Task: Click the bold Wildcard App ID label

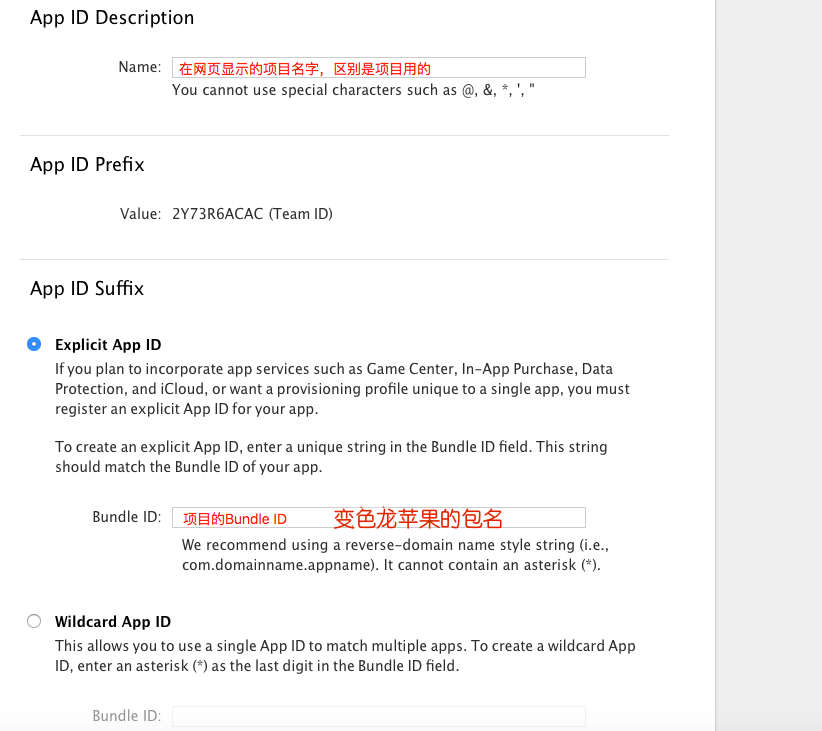Action: 113,622
